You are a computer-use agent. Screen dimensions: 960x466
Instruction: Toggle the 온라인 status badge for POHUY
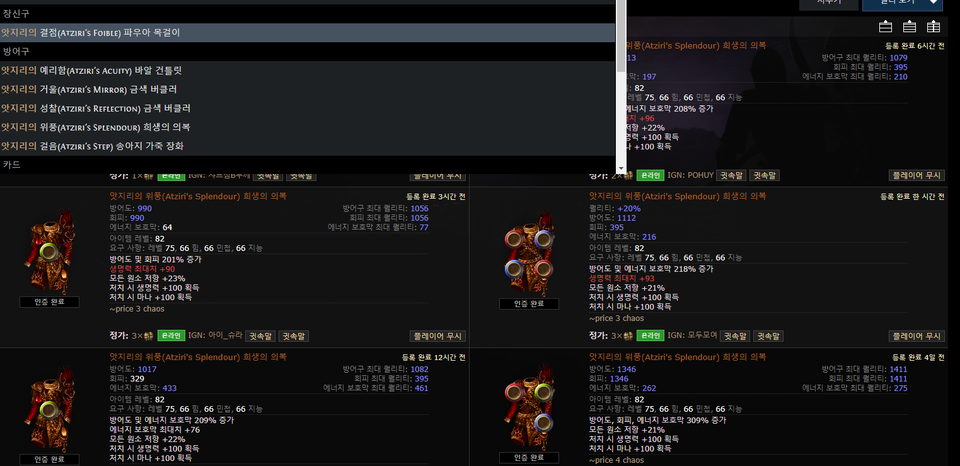click(x=651, y=175)
